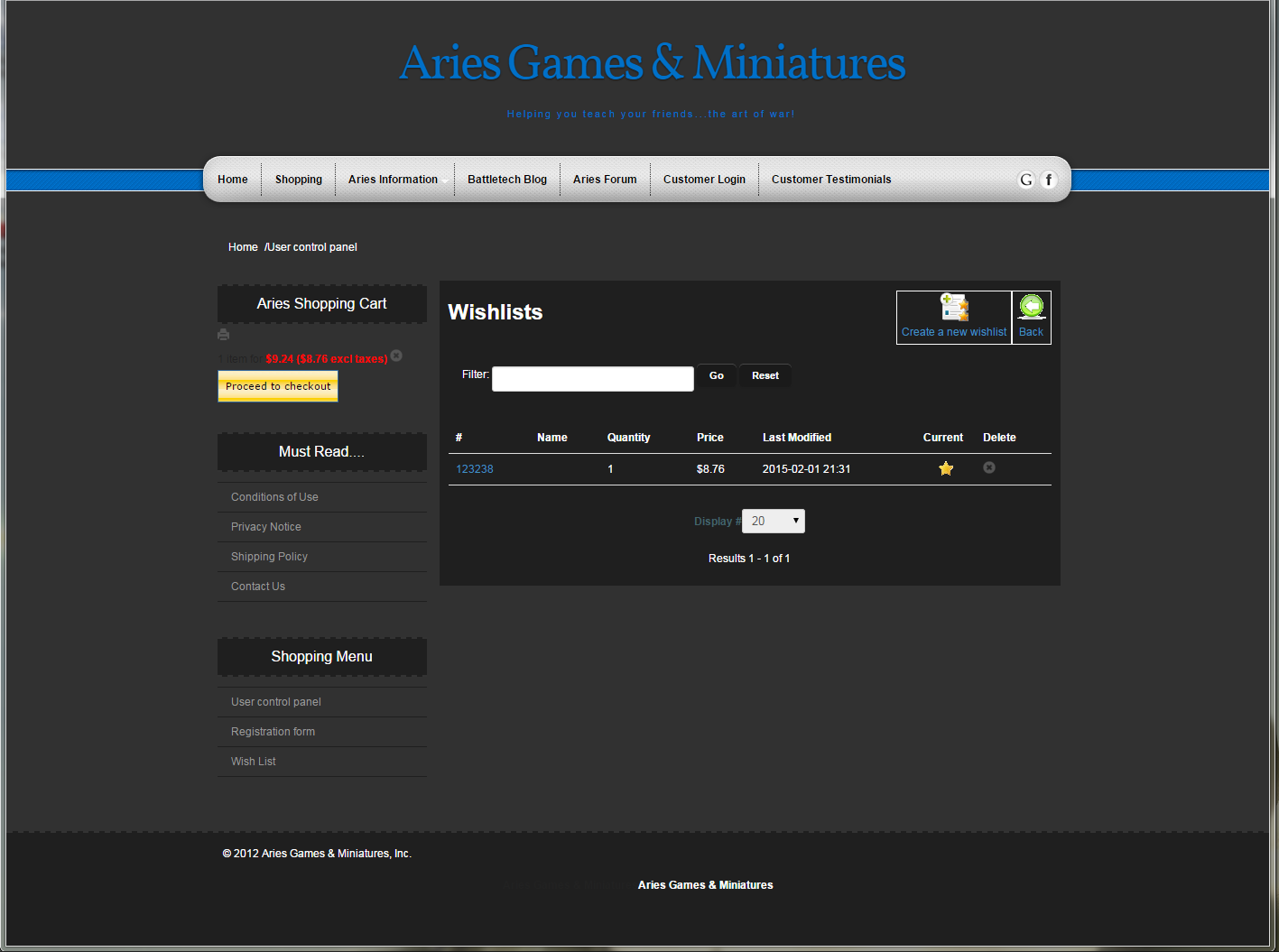Toggle the Current star for wishlist 123238
The image size is (1279, 952).
click(x=946, y=468)
